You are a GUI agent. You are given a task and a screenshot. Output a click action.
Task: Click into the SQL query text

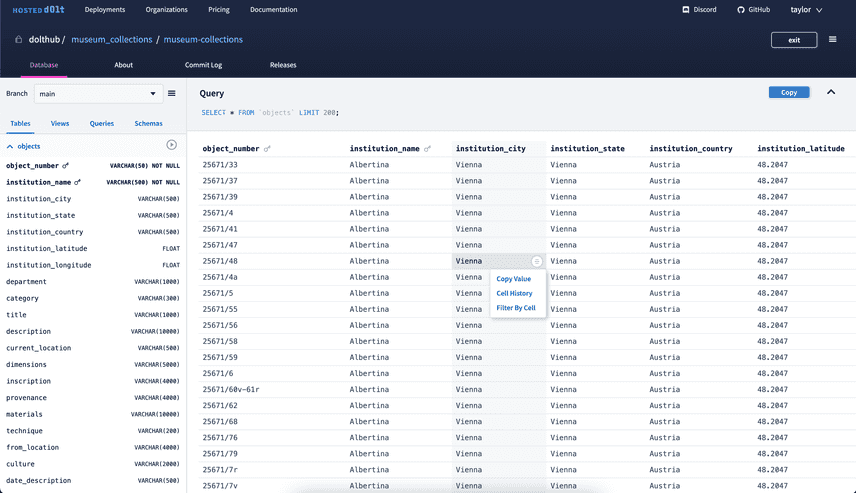coord(270,112)
